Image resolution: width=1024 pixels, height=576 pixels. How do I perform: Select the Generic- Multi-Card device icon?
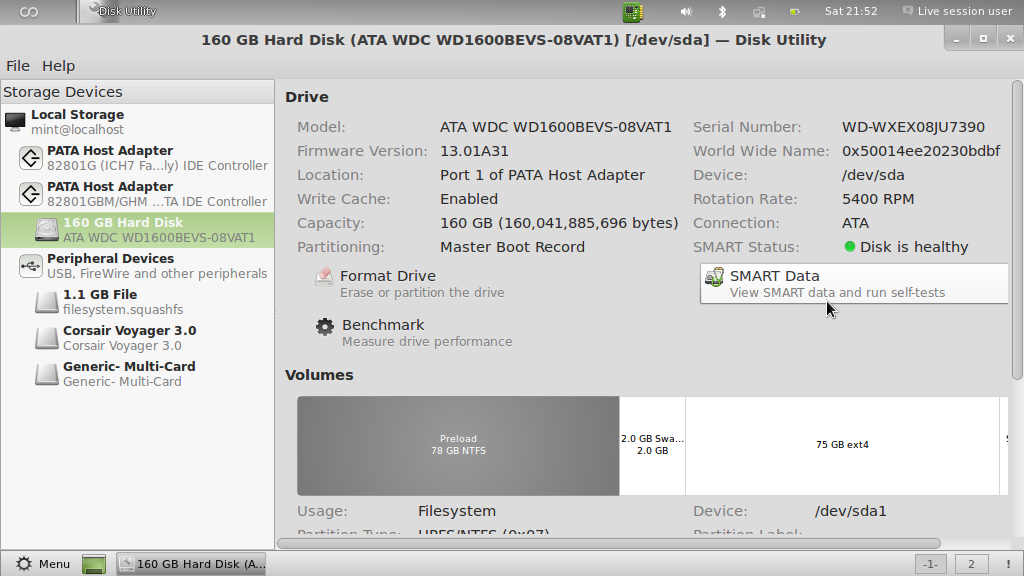[x=47, y=374]
